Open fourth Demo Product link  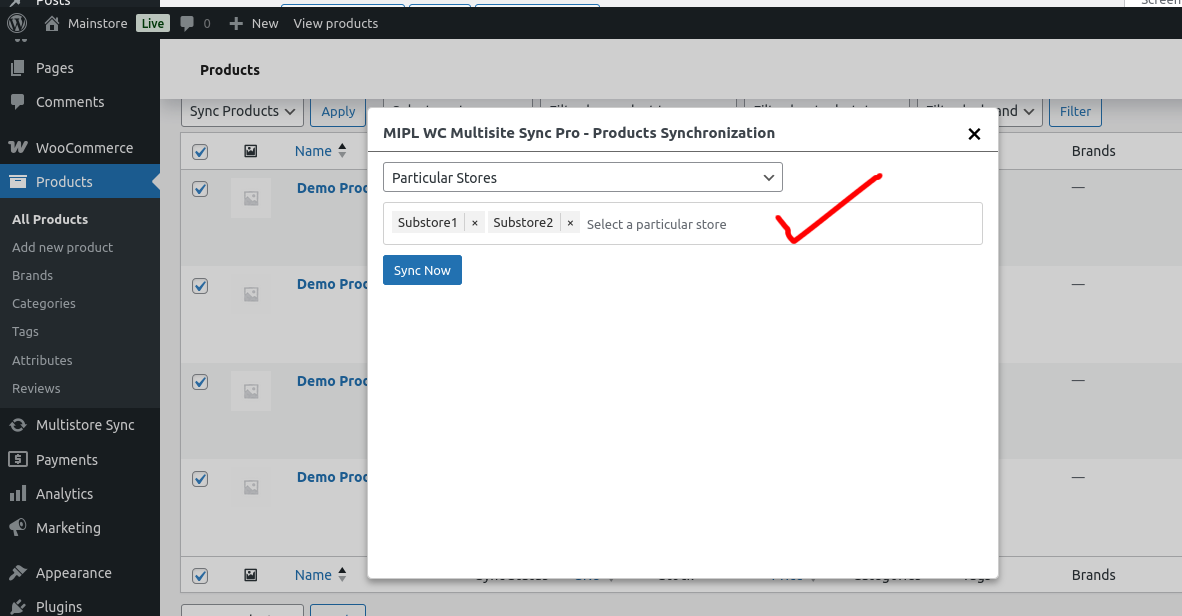pos(332,477)
